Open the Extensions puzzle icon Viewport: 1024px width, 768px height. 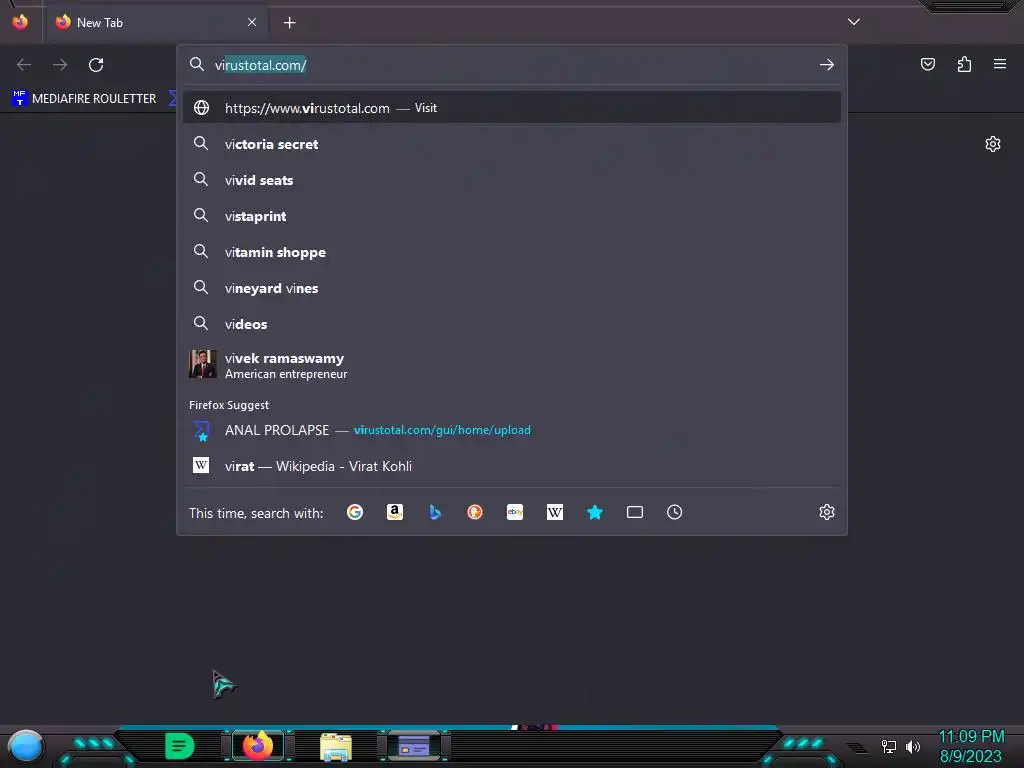964,64
